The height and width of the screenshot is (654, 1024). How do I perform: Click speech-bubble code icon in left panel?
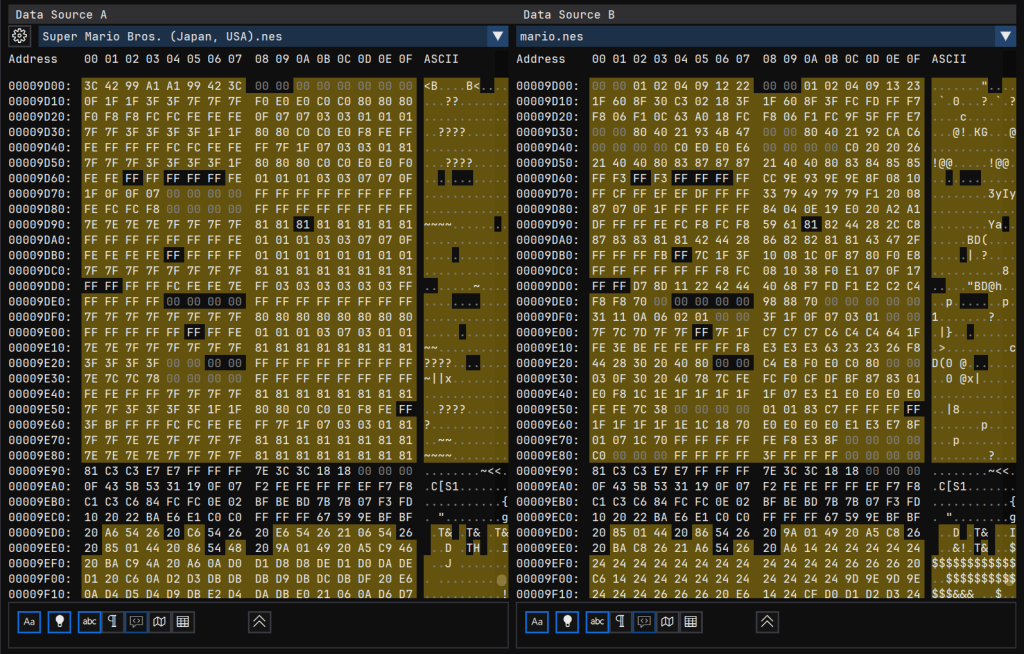tap(136, 621)
